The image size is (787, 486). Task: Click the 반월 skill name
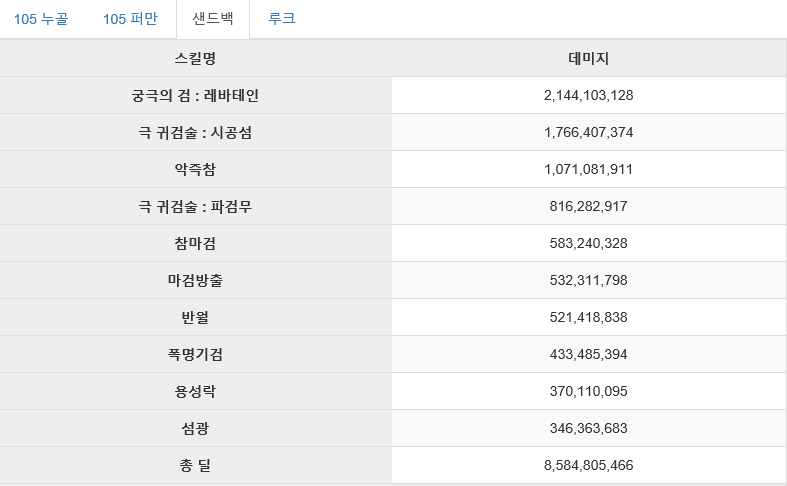tap(195, 317)
